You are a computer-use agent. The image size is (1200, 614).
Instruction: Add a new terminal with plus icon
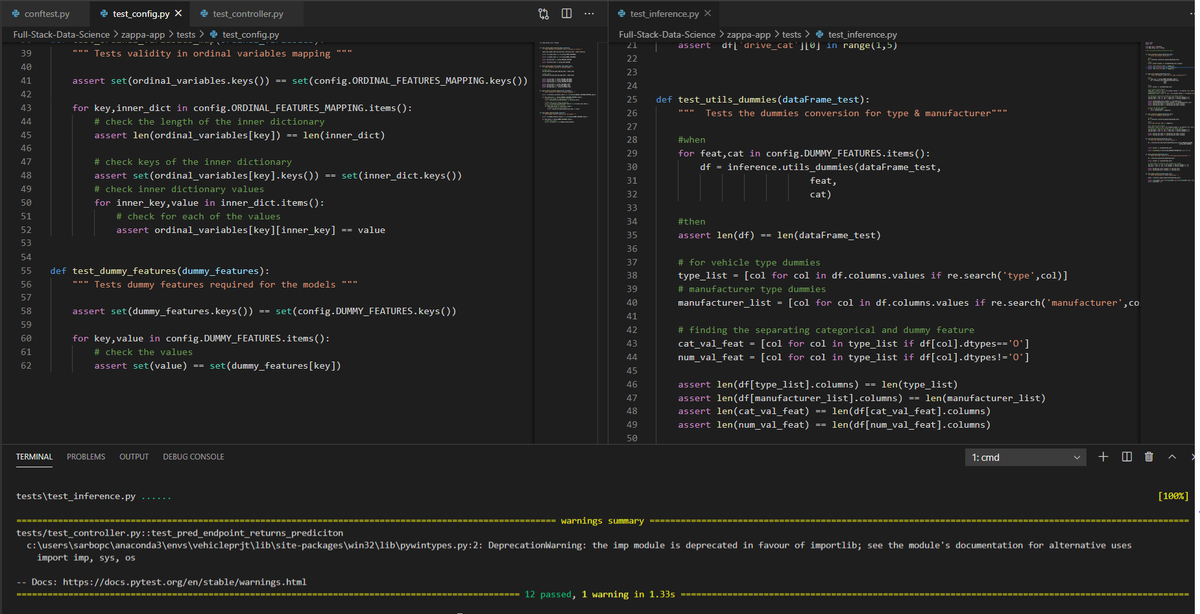click(x=1103, y=457)
